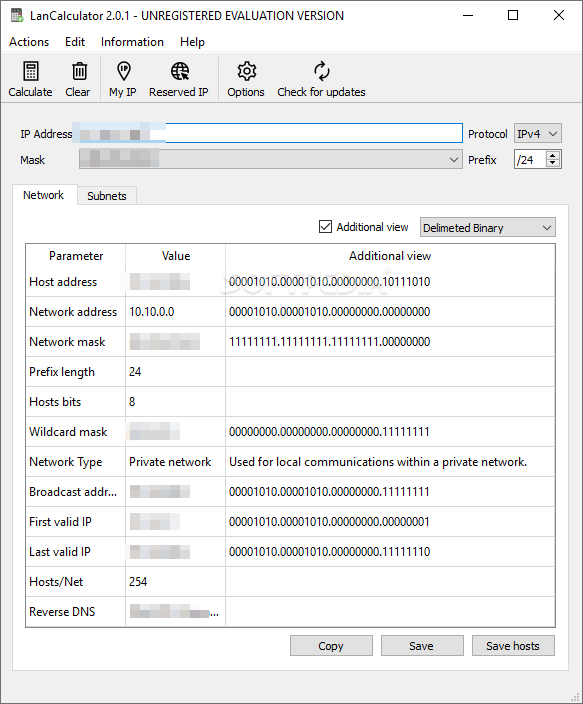Select the Wildcard mask row label
Viewport: 583px width, 704px height.
click(x=68, y=432)
